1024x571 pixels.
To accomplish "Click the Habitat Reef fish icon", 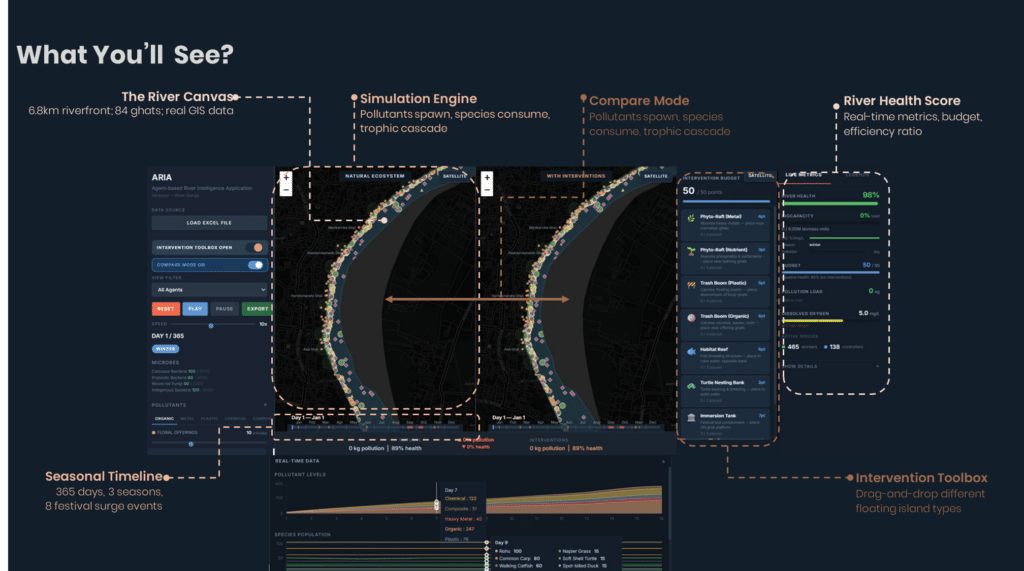I will pos(690,353).
